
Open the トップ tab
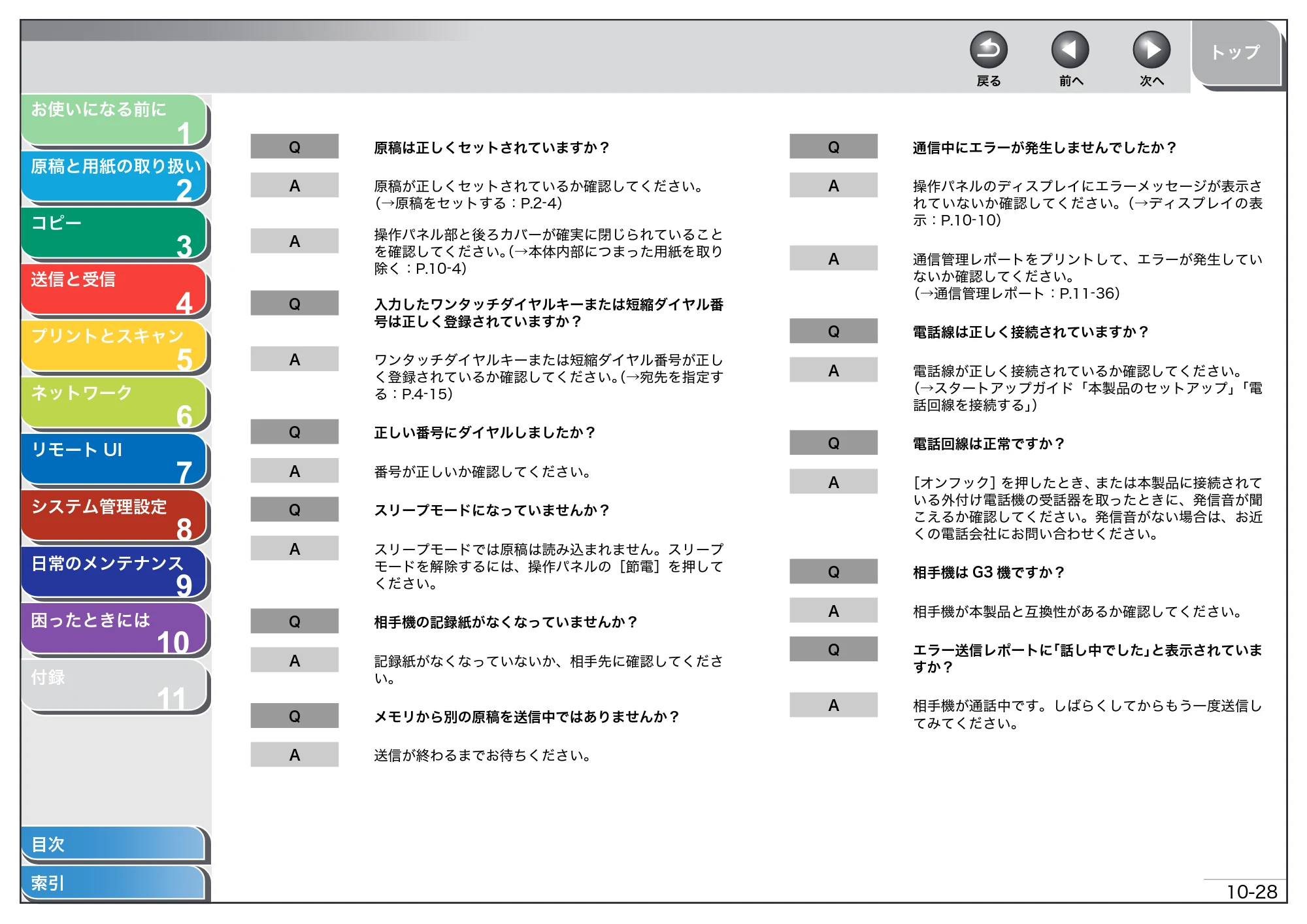tap(1235, 52)
